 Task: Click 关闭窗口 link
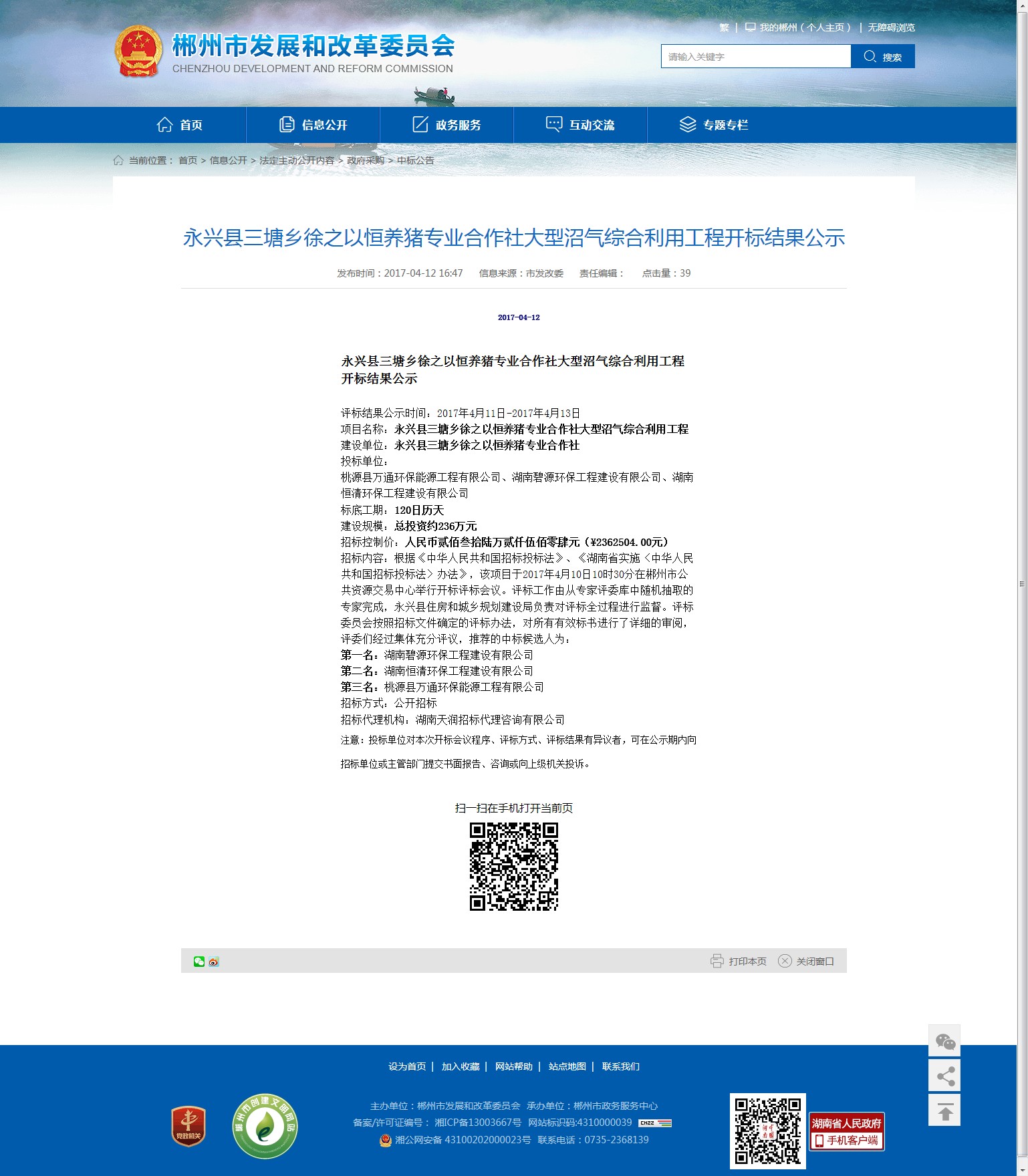click(x=815, y=961)
